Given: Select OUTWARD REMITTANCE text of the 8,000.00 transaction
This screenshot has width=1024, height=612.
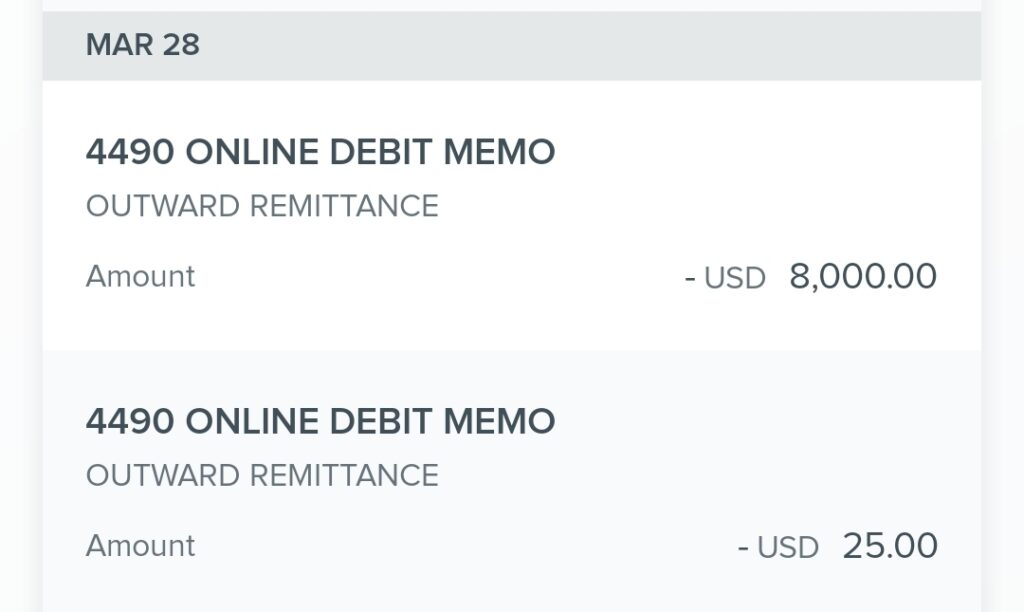Looking at the screenshot, I should [262, 206].
